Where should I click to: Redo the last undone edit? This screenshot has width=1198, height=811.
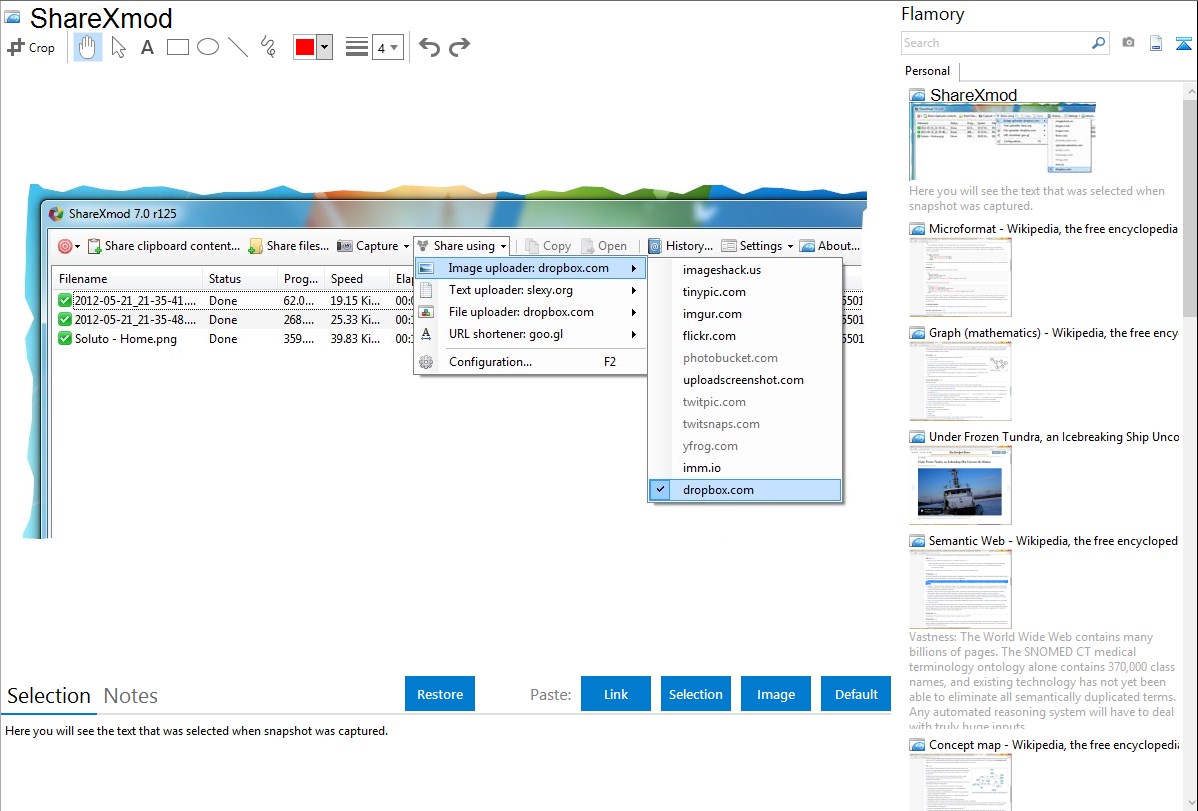pyautogui.click(x=459, y=47)
